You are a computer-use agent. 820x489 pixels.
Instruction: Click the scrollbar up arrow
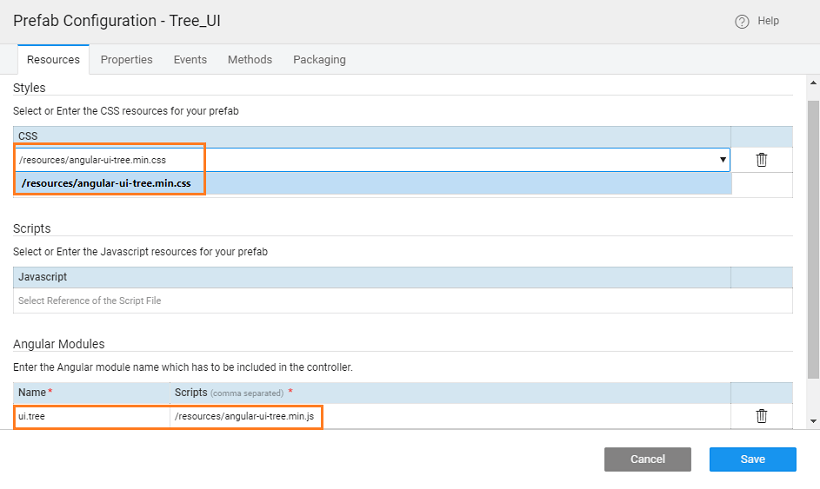coord(812,82)
